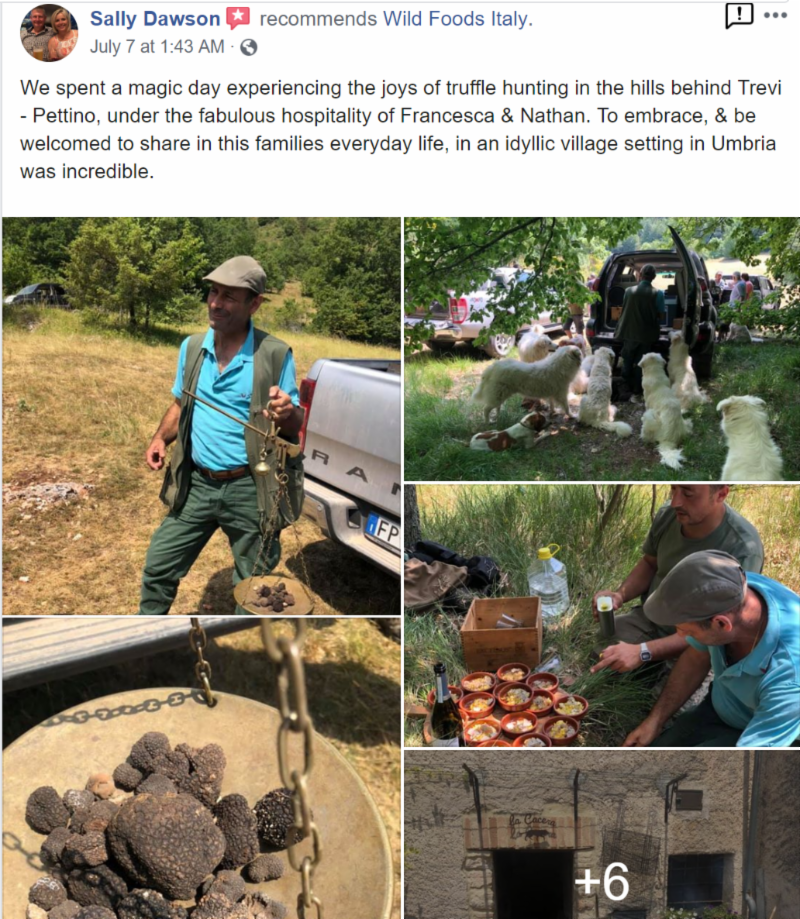Open photo of white dogs by car
This screenshot has height=919, width=800.
602,349
